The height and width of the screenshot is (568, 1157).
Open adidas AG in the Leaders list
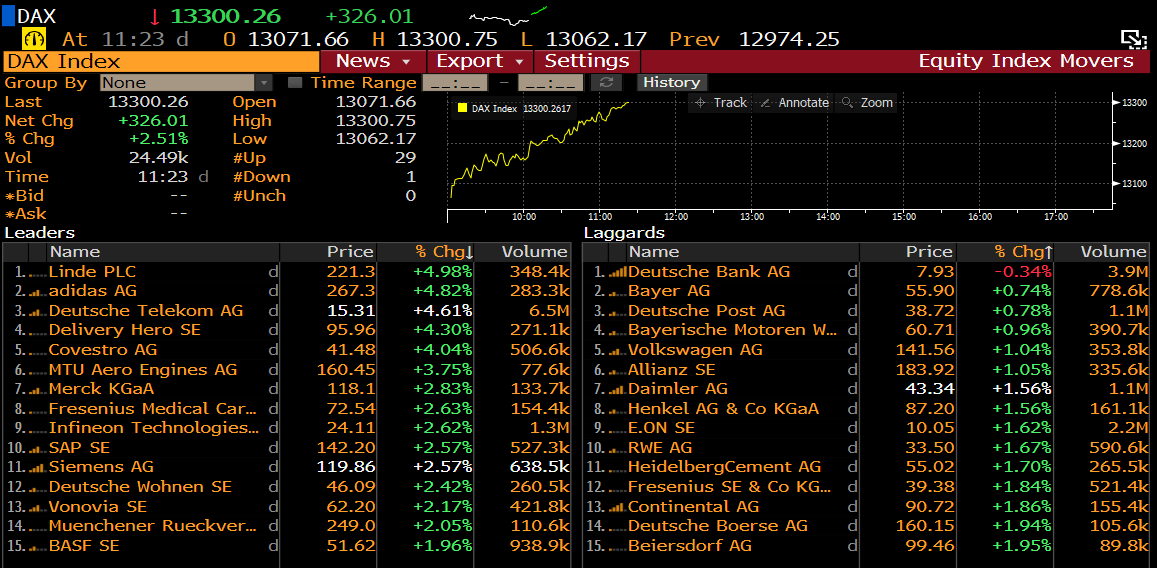pos(92,291)
